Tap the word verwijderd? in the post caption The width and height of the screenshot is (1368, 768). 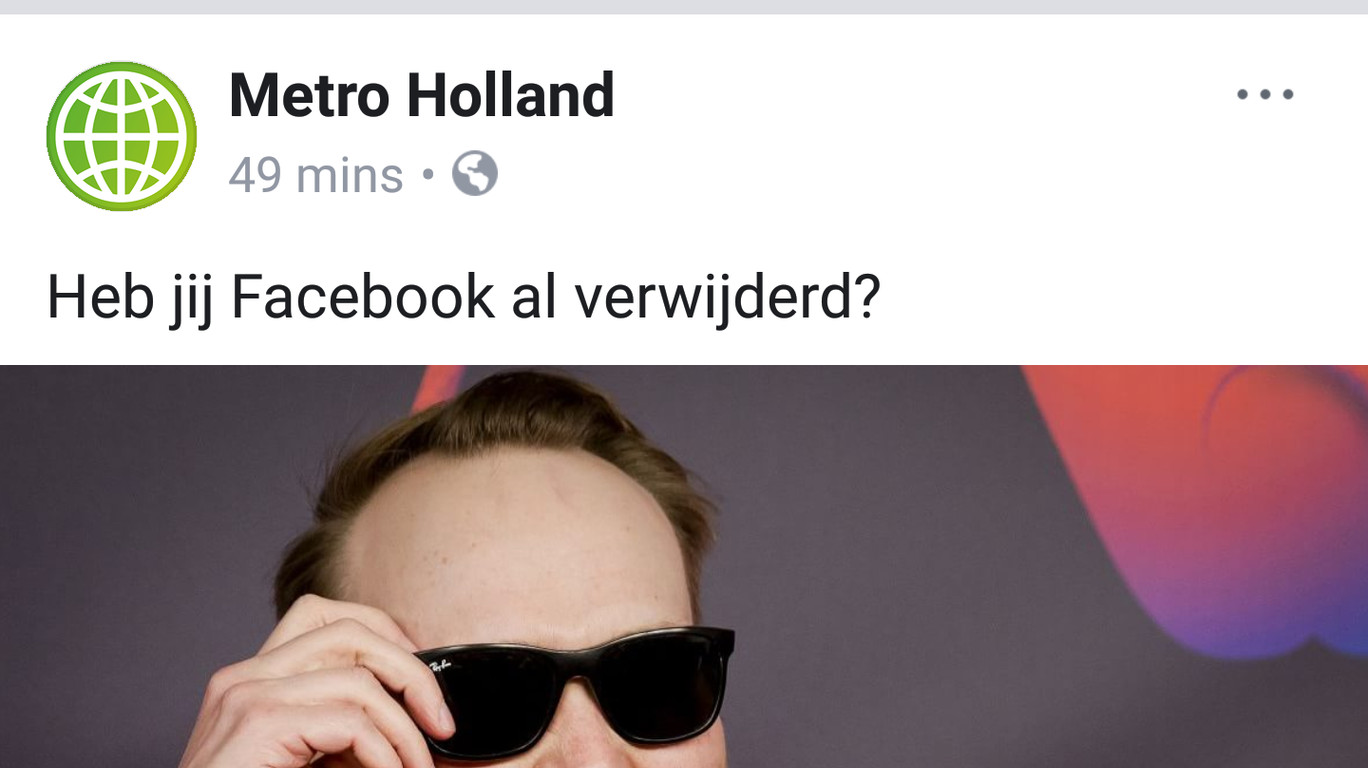tap(727, 297)
